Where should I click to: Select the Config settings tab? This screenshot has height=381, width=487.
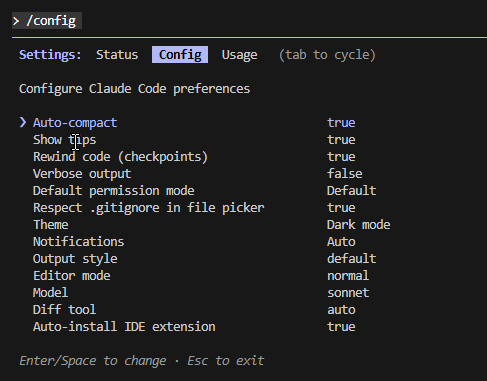(x=180, y=55)
